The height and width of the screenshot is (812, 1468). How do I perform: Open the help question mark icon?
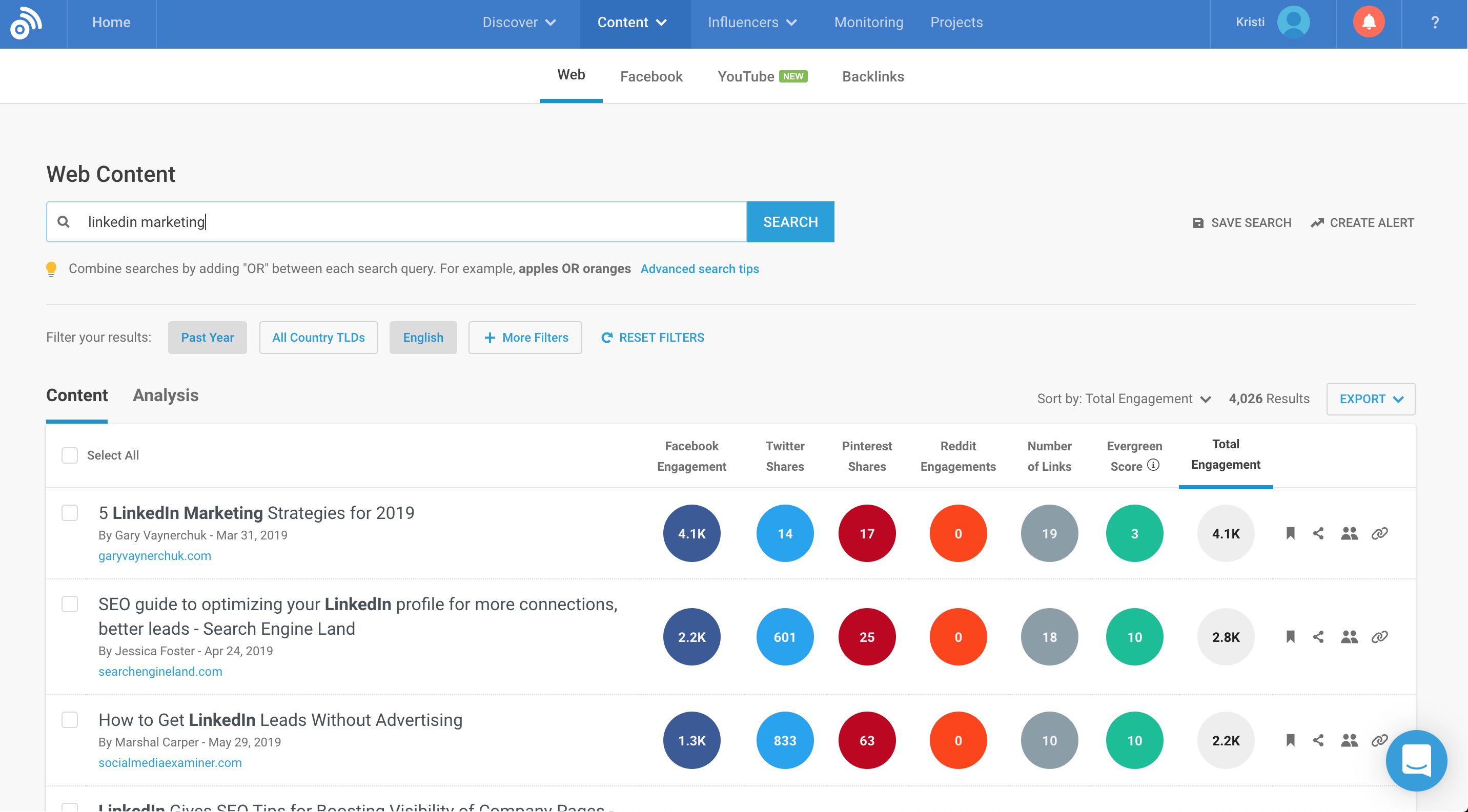coord(1435,22)
